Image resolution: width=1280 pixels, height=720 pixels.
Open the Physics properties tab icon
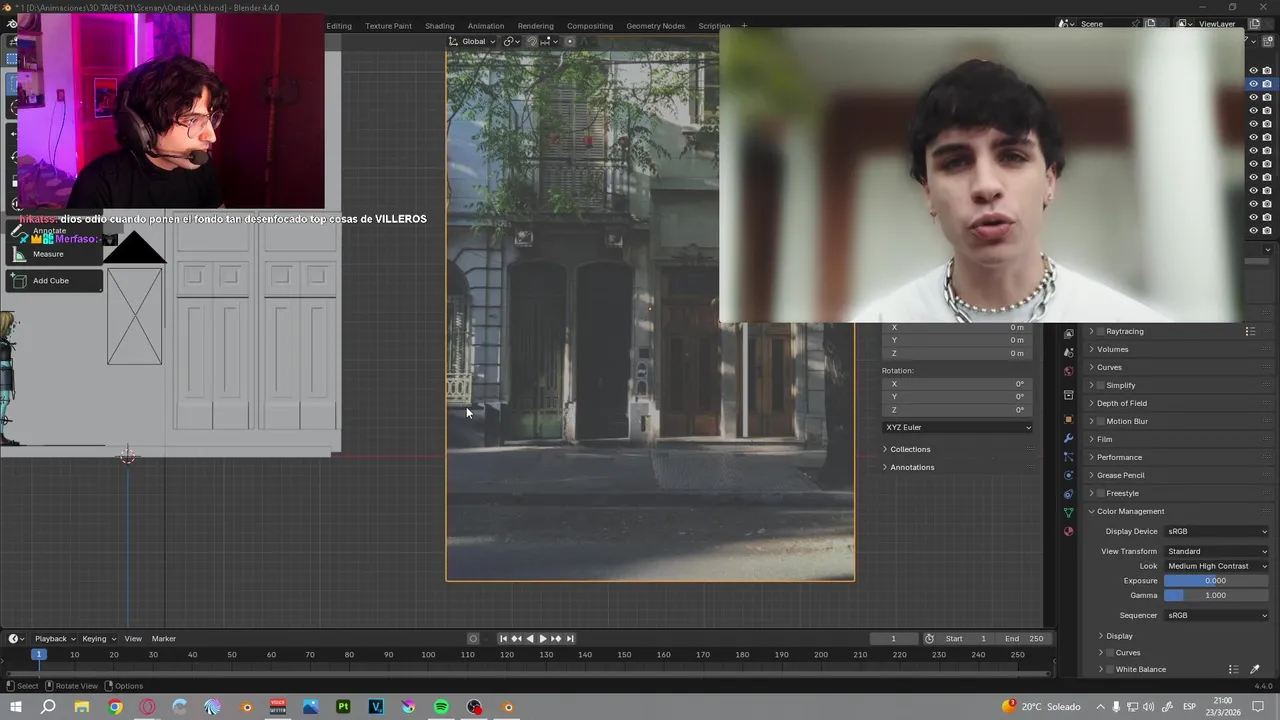1068,475
